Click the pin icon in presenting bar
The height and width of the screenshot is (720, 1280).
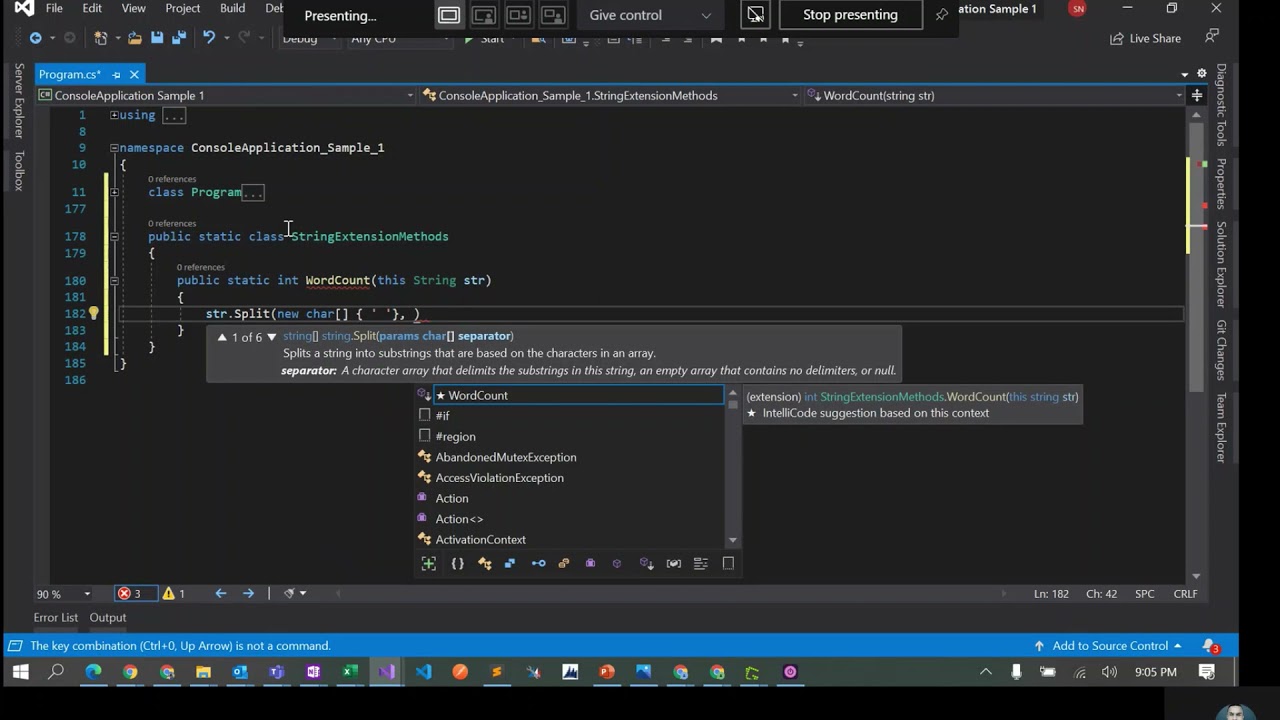tap(941, 15)
